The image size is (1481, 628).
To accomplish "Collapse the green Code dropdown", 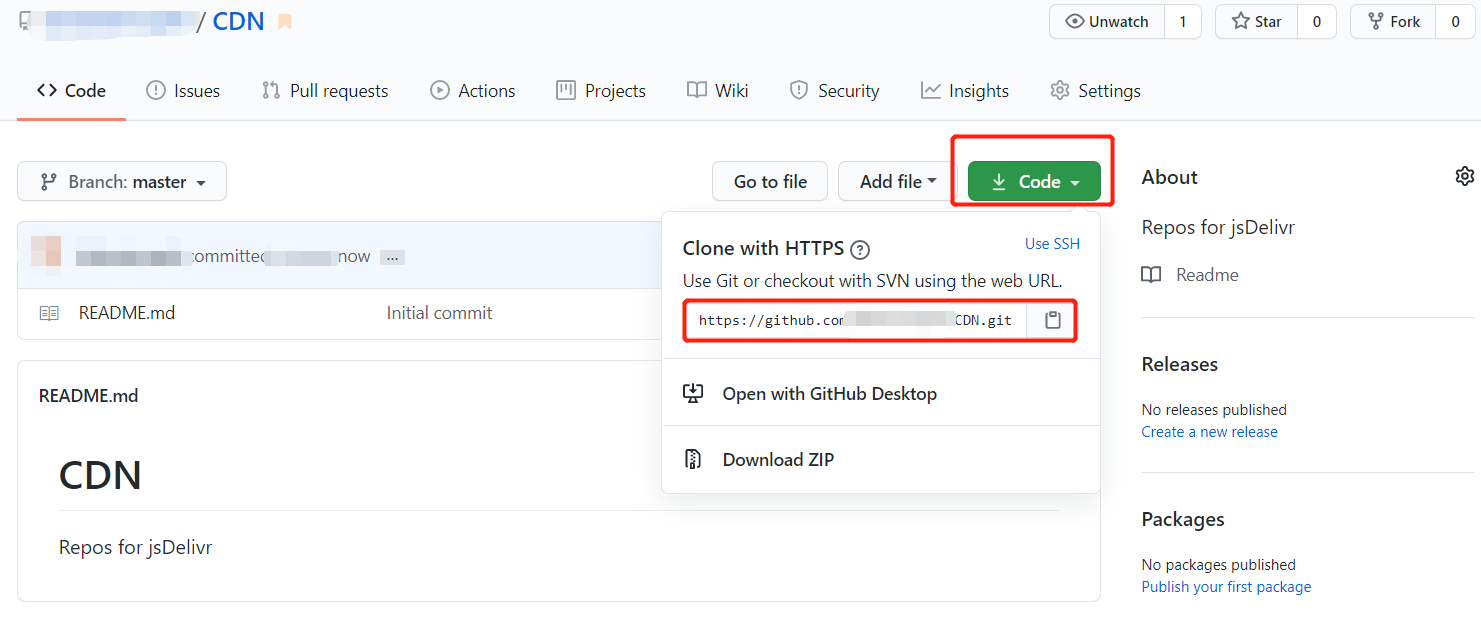I will 1034,182.
